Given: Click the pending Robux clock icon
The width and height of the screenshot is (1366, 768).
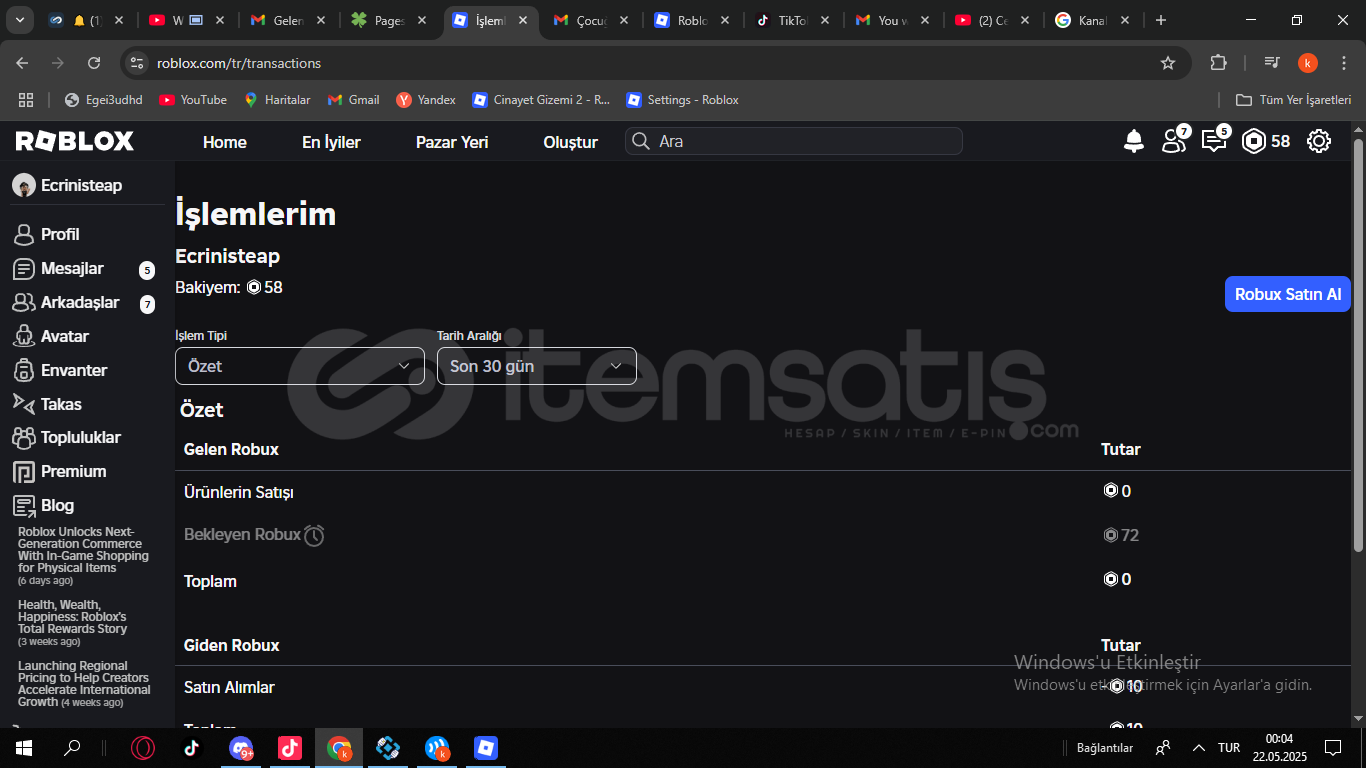Looking at the screenshot, I should click(314, 535).
